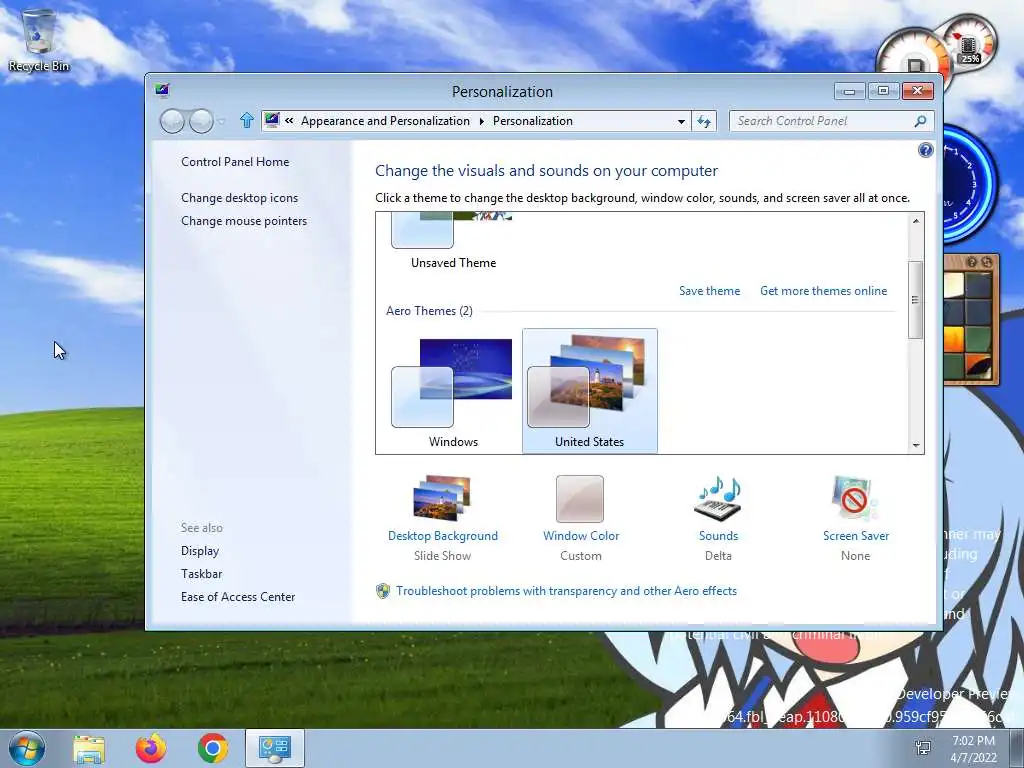
Task: Go up one level with blue arrow
Action: coord(246,120)
